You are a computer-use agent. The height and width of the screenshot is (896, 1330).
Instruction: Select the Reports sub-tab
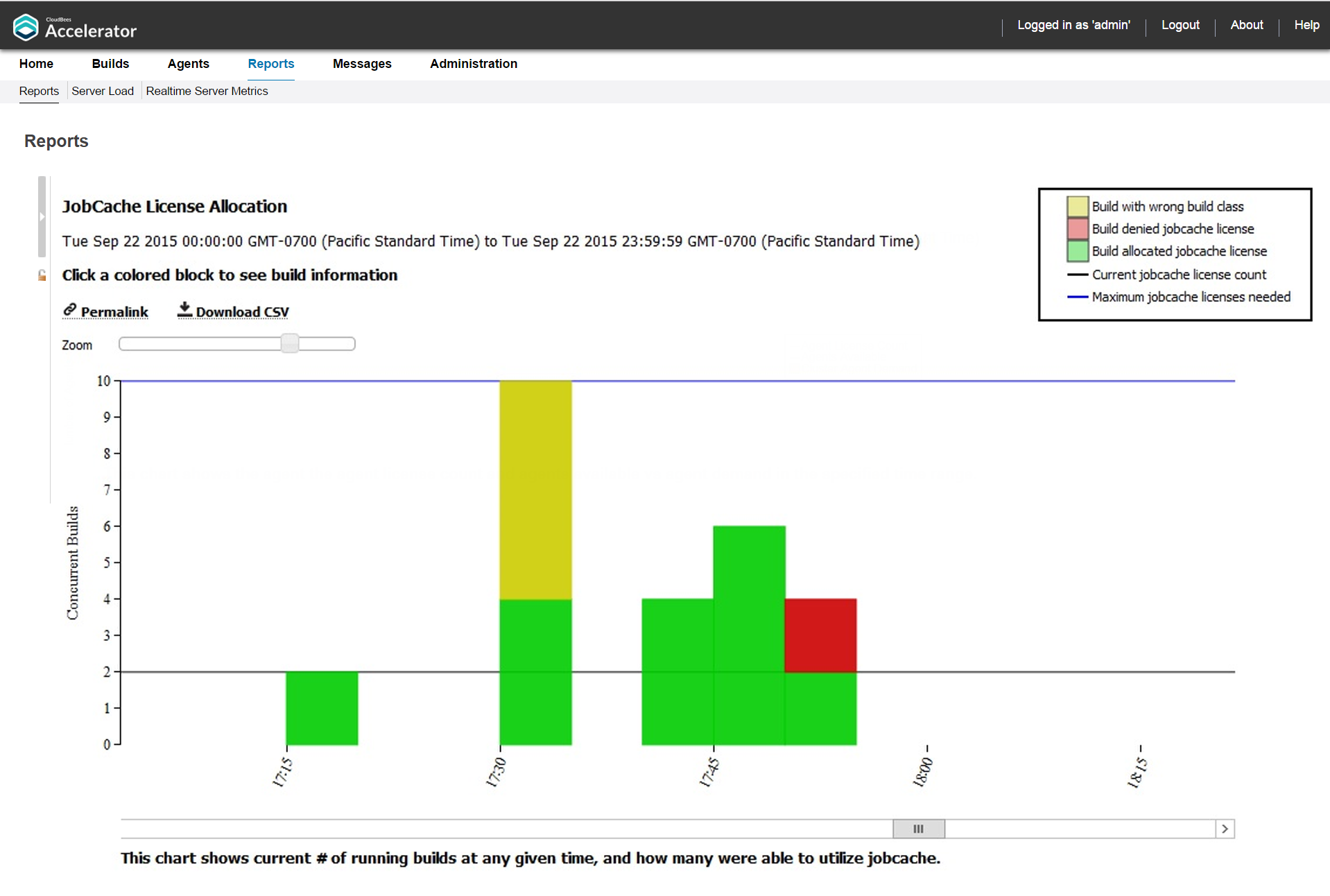point(39,91)
